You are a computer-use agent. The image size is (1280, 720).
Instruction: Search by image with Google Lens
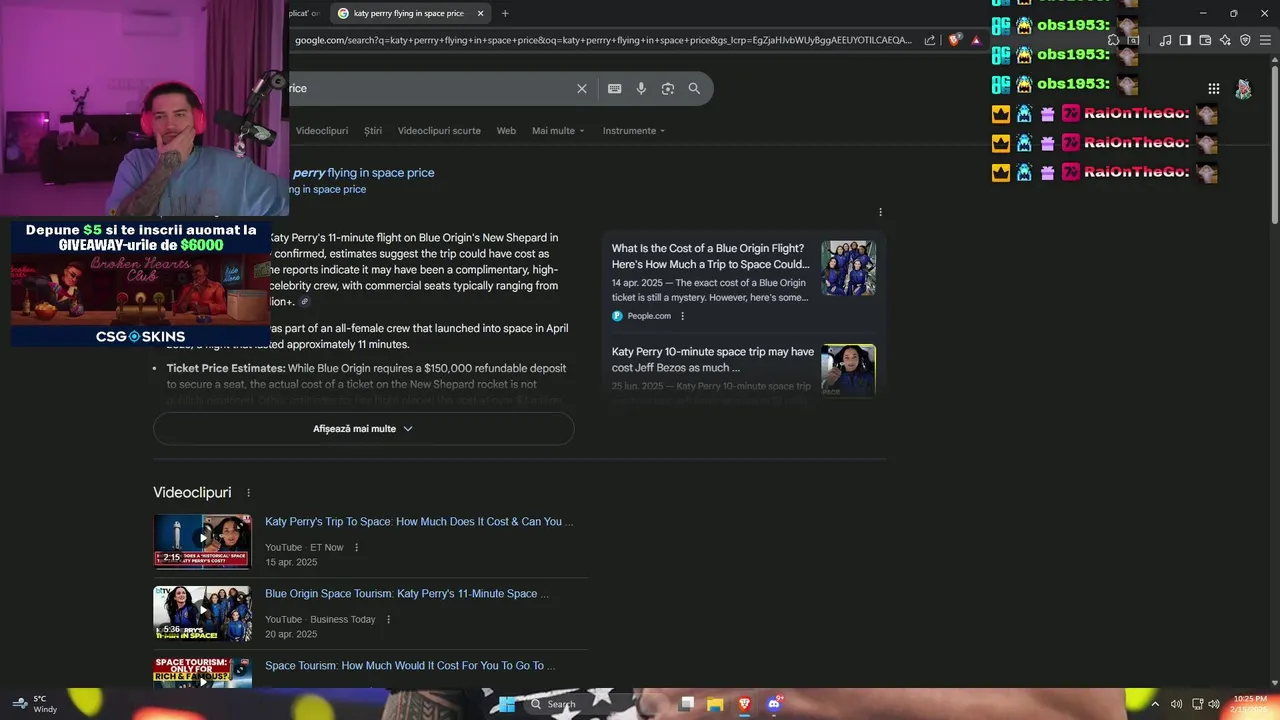click(668, 88)
